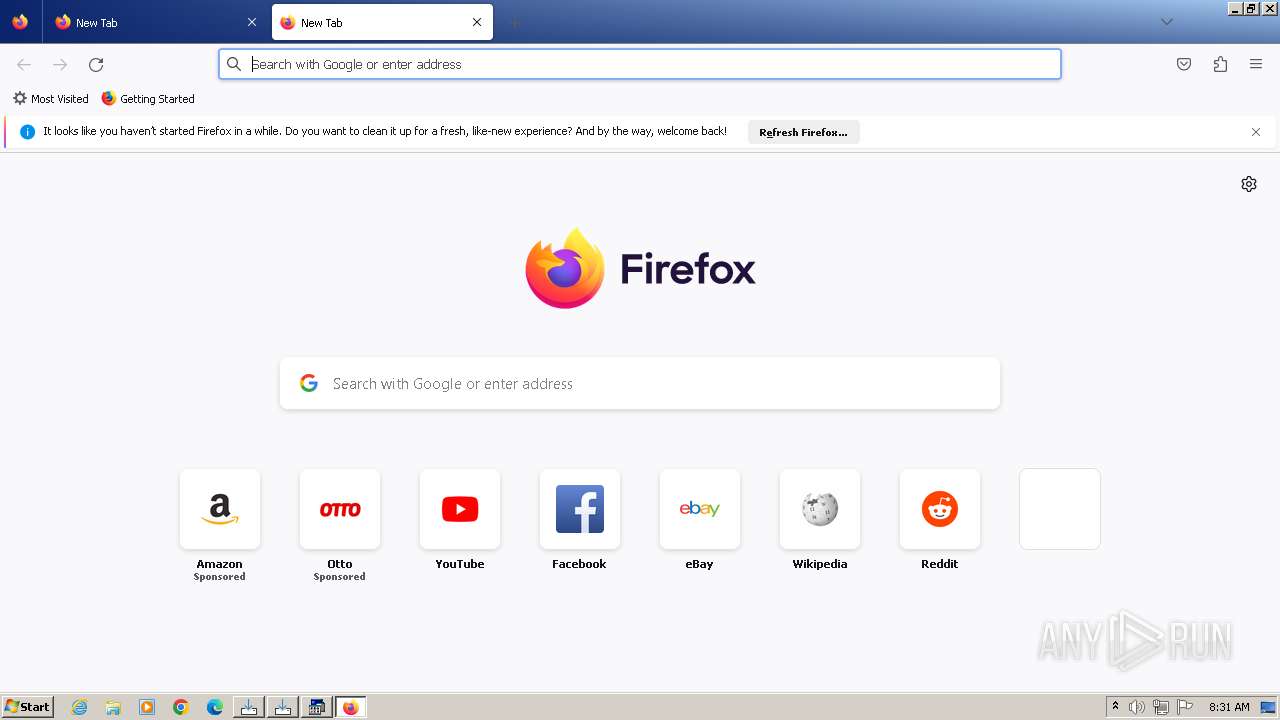1280x720 pixels.
Task: Open new tab personalize settings gear
Action: point(1249,184)
